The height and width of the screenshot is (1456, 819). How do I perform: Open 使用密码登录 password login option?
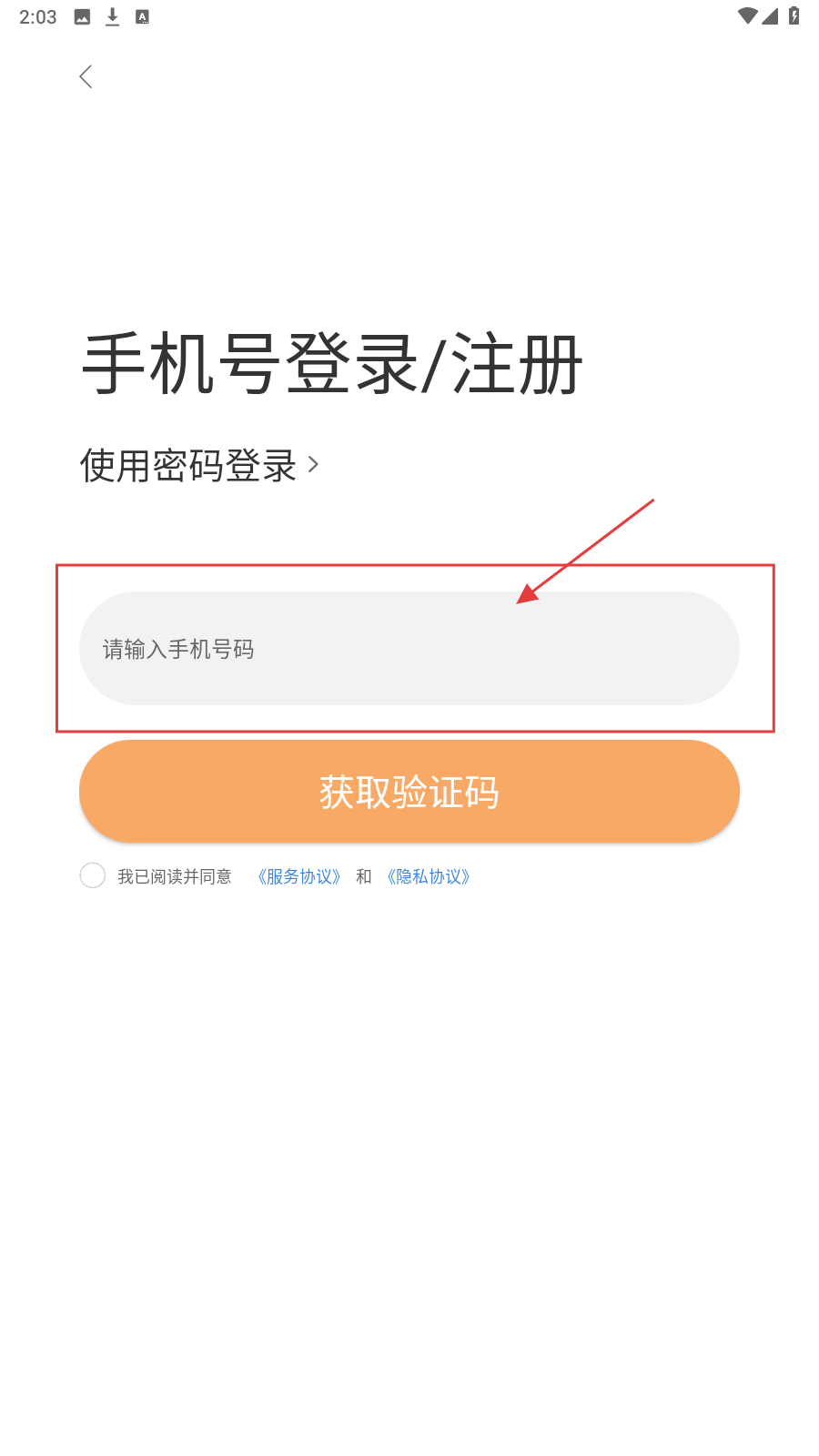click(188, 466)
